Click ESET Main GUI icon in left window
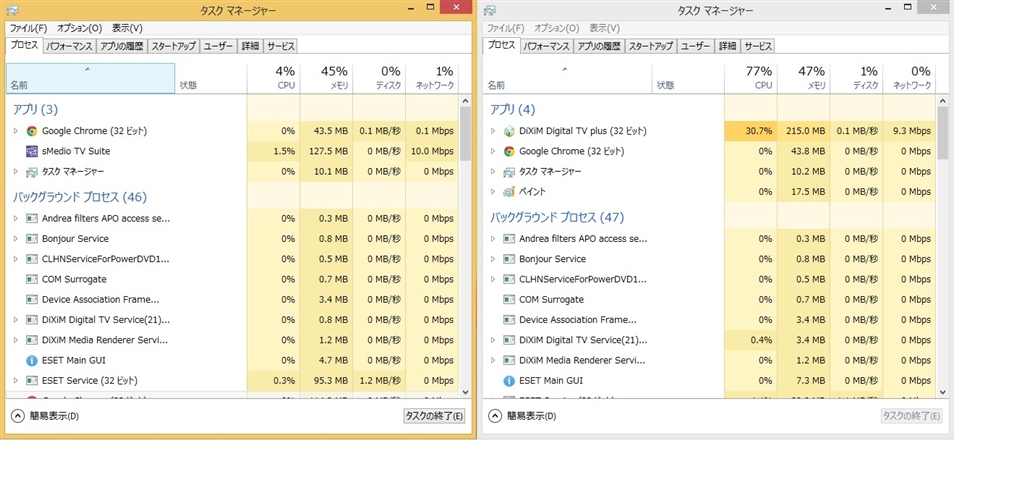The image size is (1024, 482). pyautogui.click(x=32, y=360)
